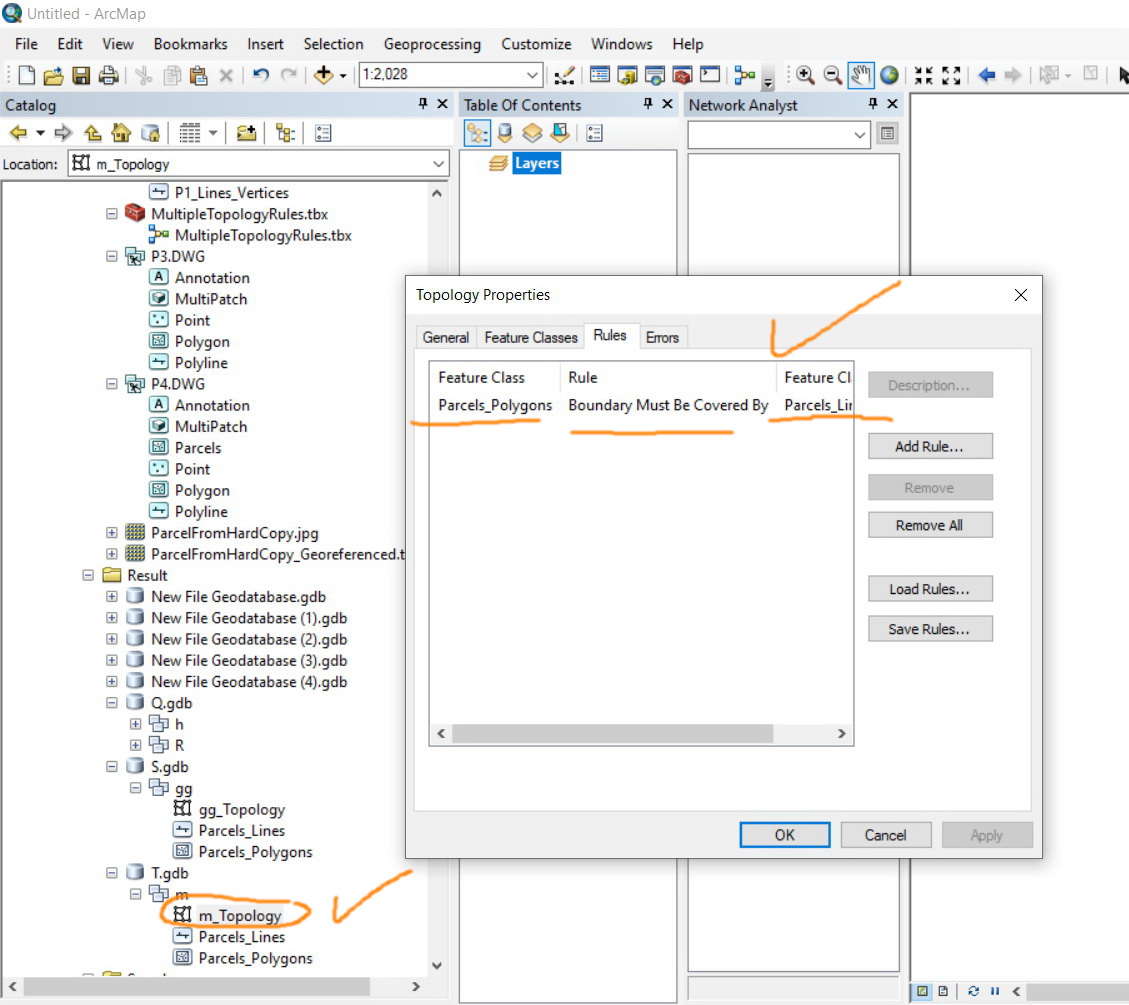
Task: Open Network Analyst properties button
Action: (887, 134)
